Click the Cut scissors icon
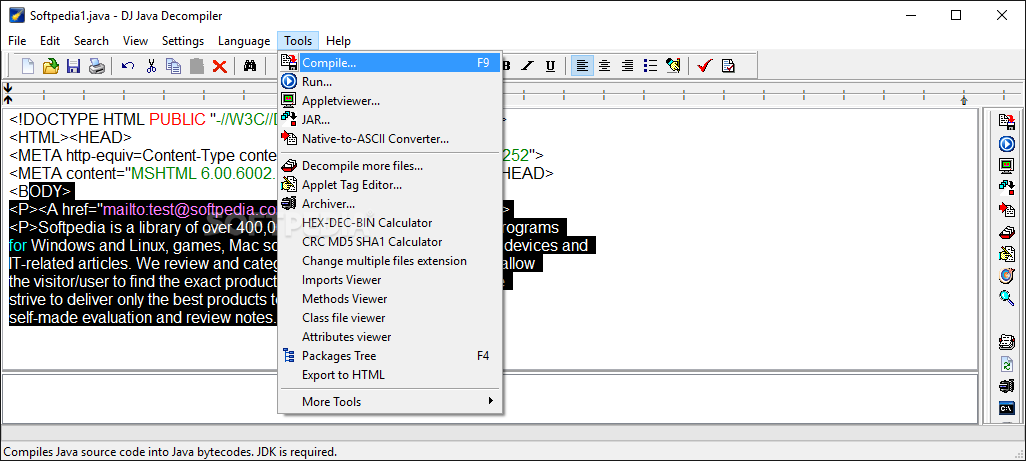This screenshot has height=461, width=1026. pyautogui.click(x=151, y=66)
